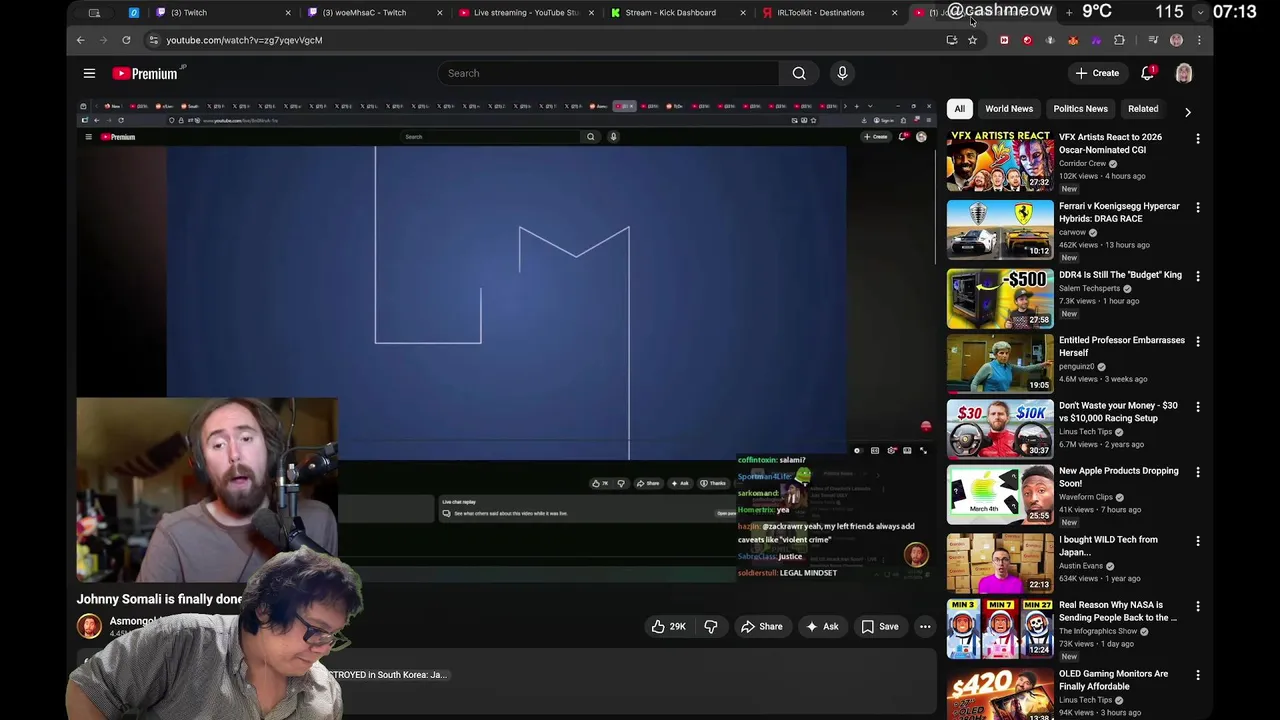Click the install app icon in the address bar
The image size is (1280, 720).
[951, 40]
